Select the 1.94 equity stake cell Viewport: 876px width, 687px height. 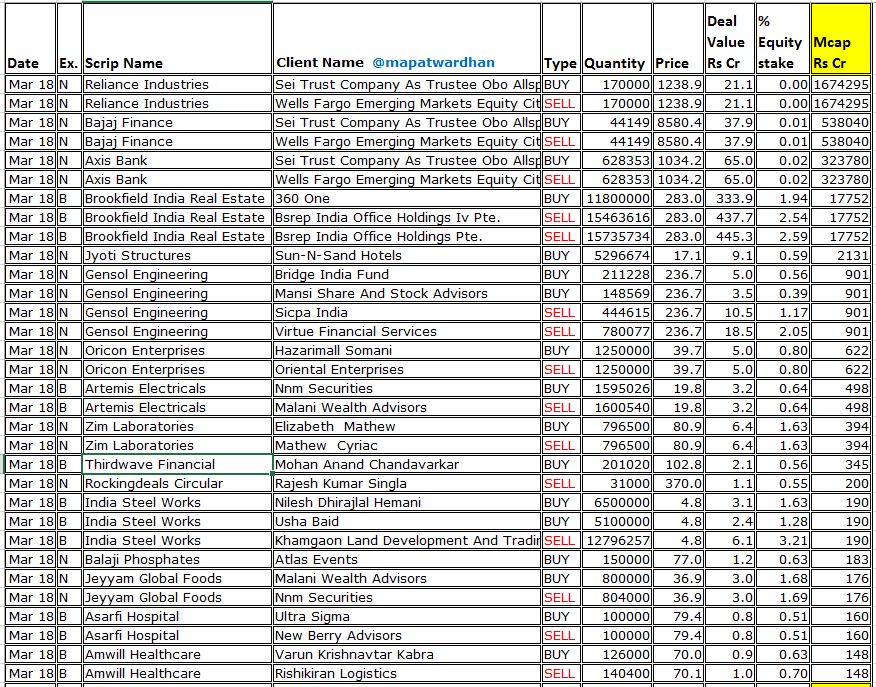782,199
